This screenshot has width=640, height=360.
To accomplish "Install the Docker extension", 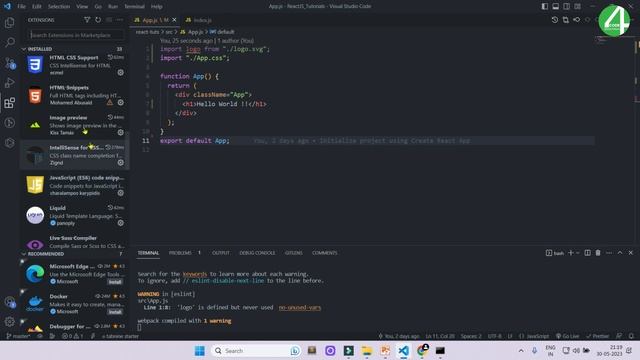I will [115, 312].
